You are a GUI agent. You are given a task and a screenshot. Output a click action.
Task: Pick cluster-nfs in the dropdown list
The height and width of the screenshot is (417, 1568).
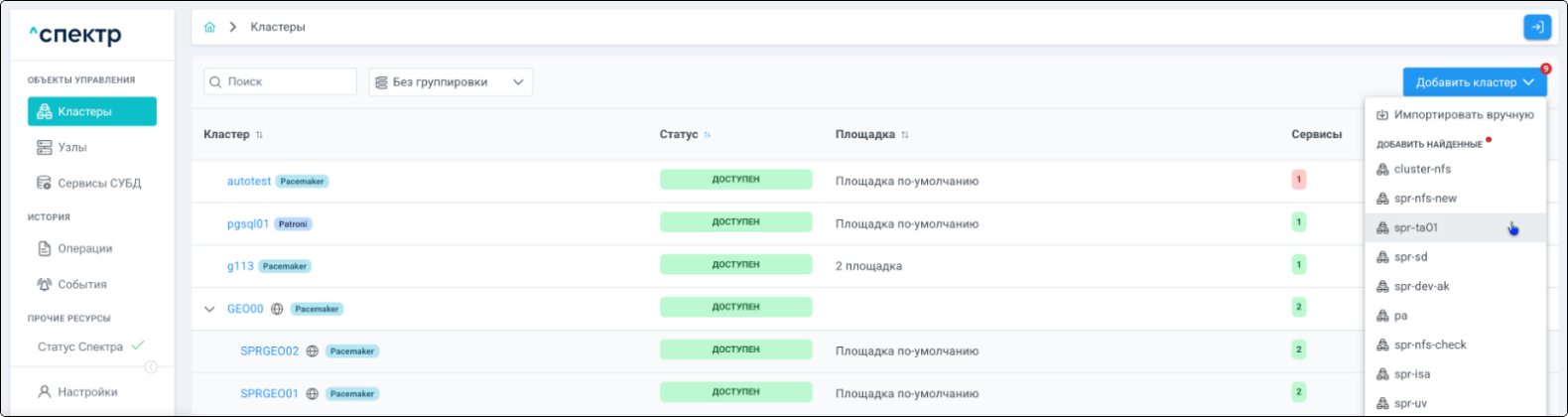(x=1421, y=170)
